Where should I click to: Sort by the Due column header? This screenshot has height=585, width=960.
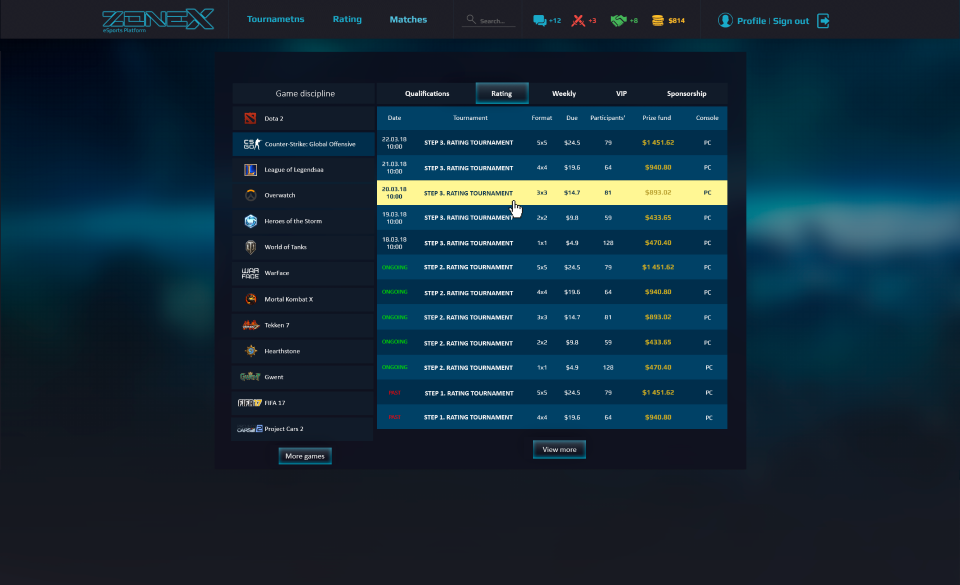coord(572,117)
